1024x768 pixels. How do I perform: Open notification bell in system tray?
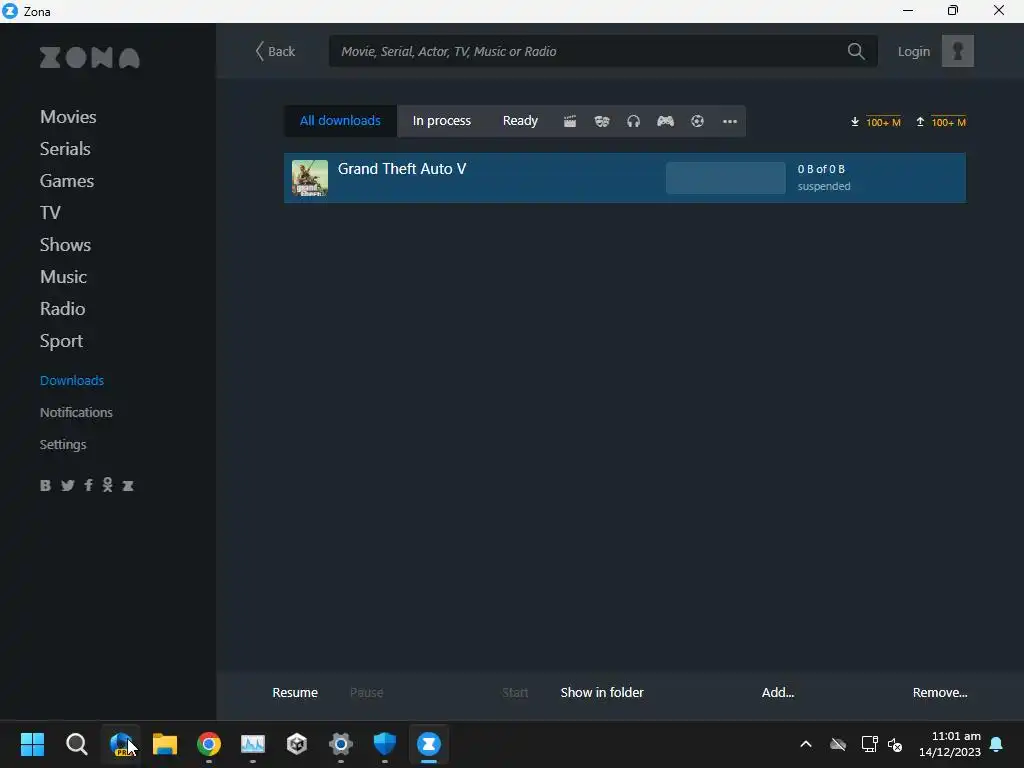[x=996, y=744]
